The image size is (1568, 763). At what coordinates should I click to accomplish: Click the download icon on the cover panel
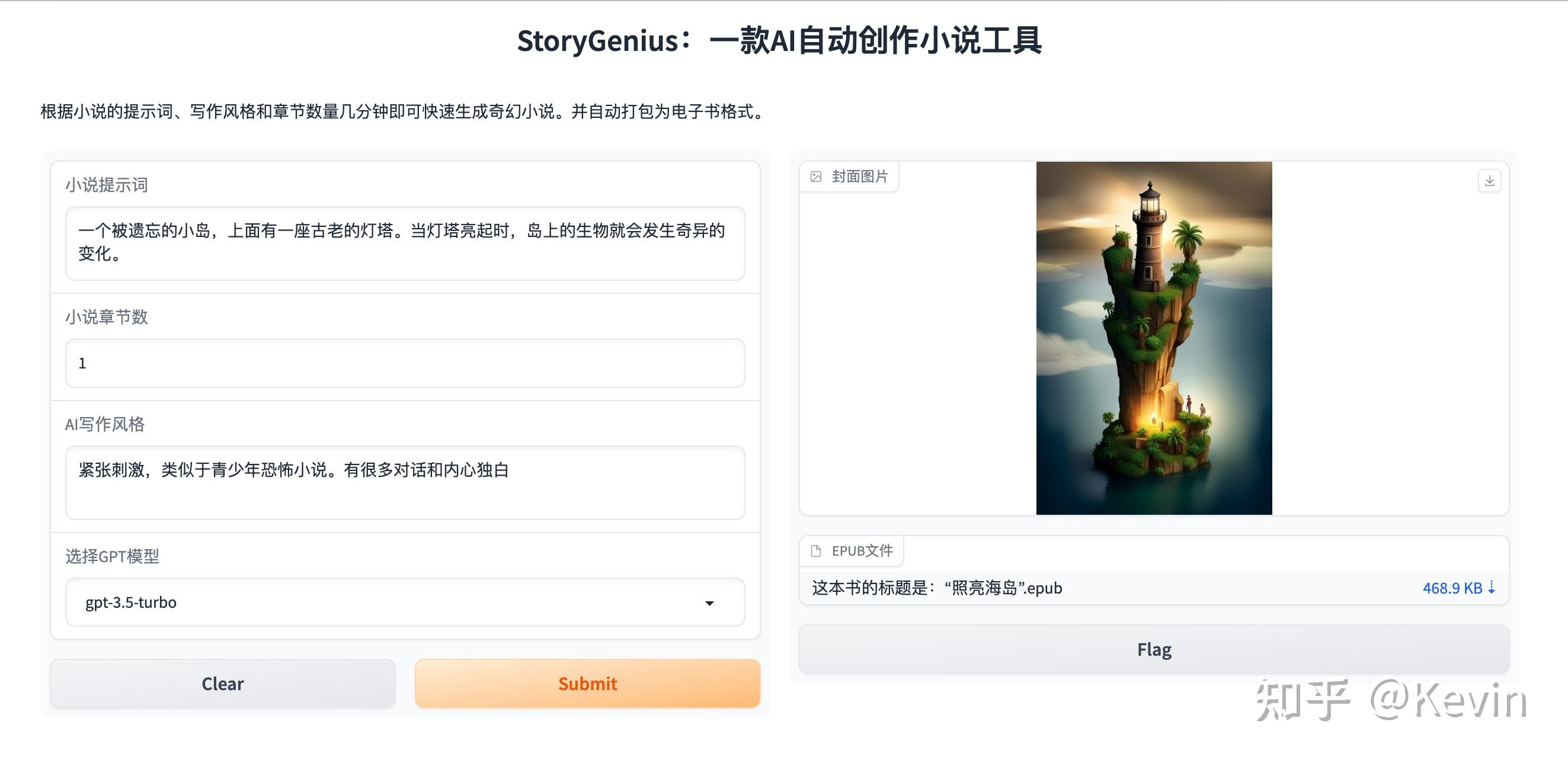tap(1489, 180)
